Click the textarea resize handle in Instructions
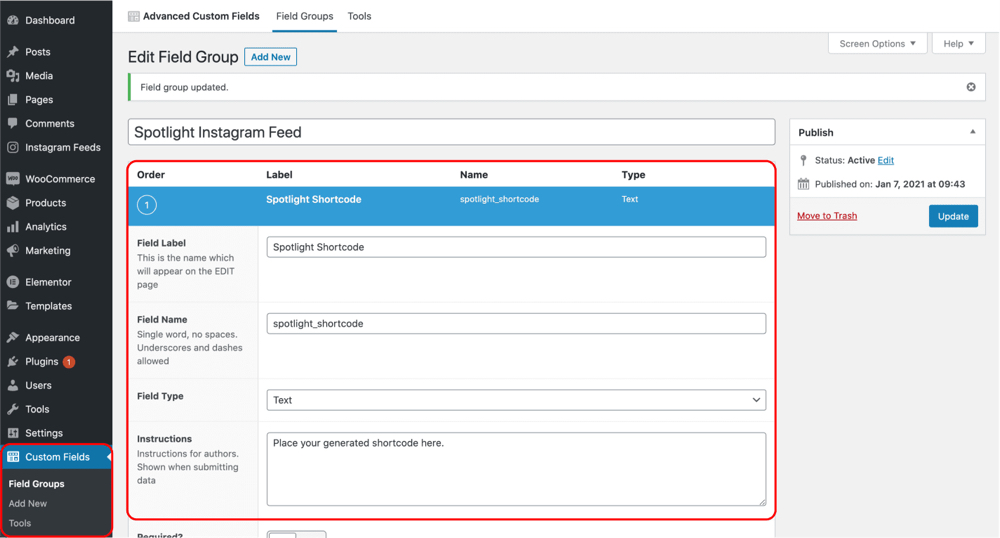The image size is (1000, 538). tap(762, 502)
